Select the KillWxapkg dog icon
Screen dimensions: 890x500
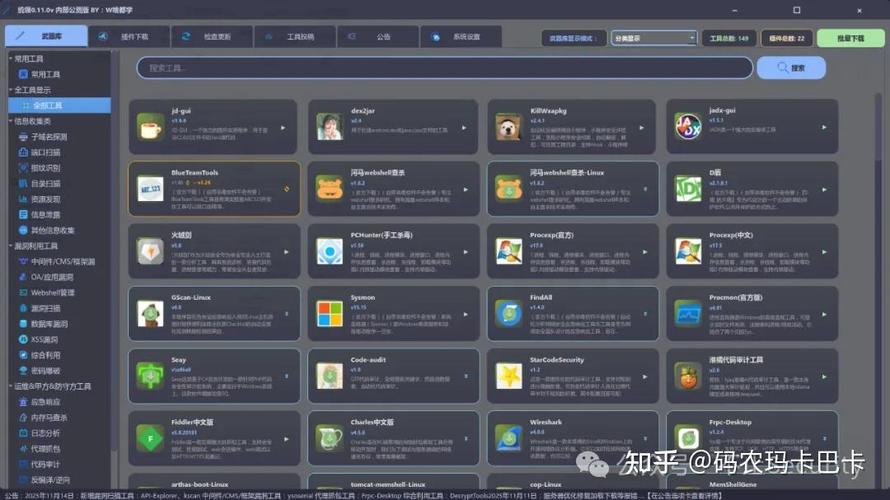point(509,127)
